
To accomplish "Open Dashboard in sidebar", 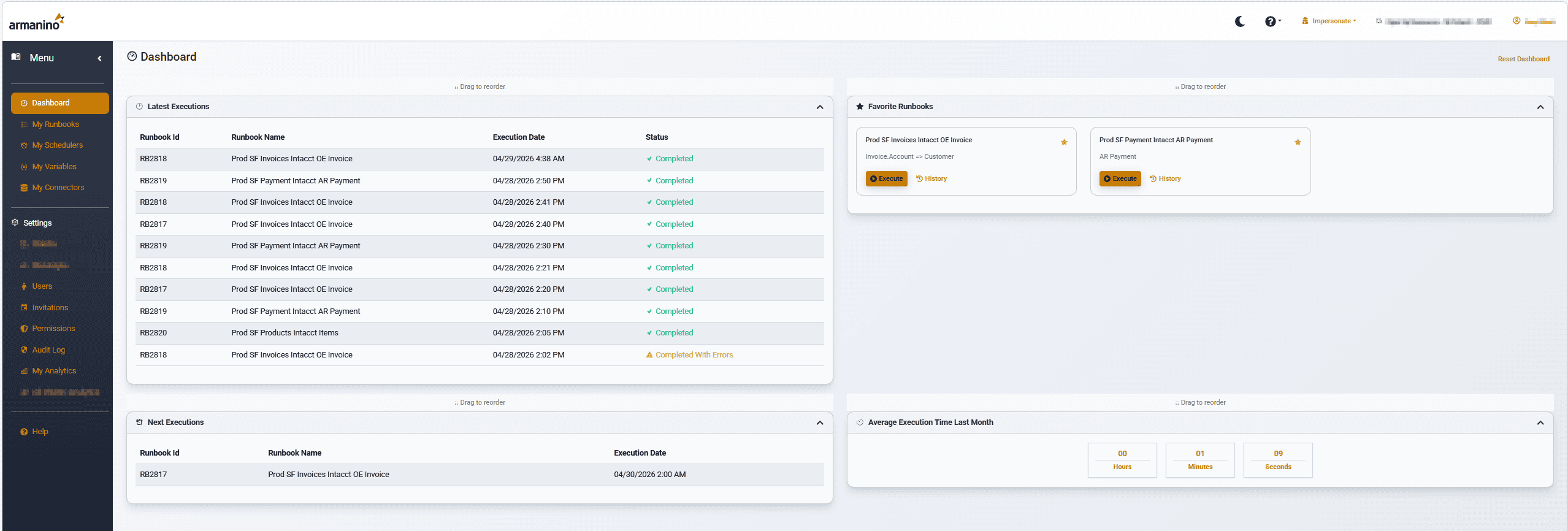I will click(60, 103).
